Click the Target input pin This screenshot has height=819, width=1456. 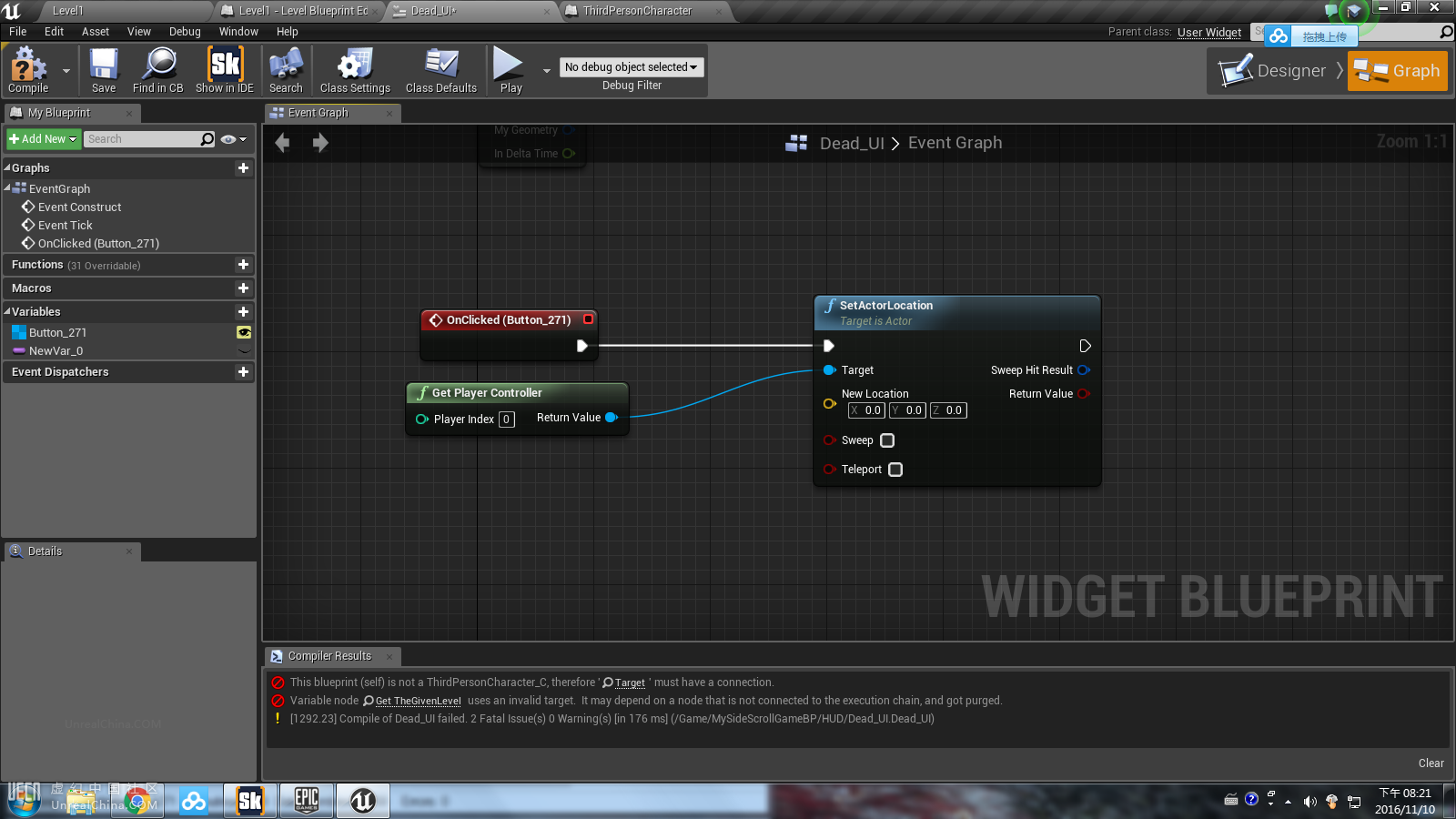click(x=829, y=369)
